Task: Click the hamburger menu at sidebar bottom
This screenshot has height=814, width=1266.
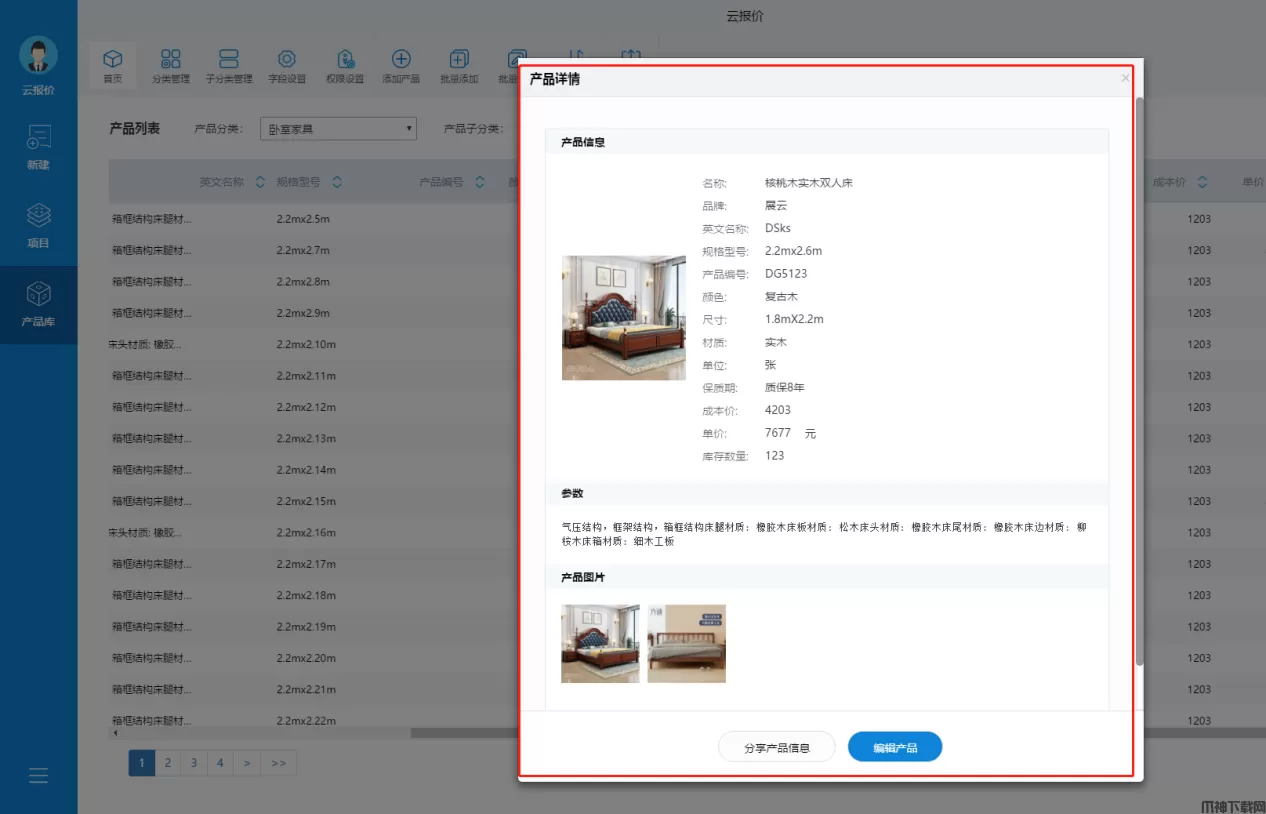Action: pyautogui.click(x=38, y=776)
